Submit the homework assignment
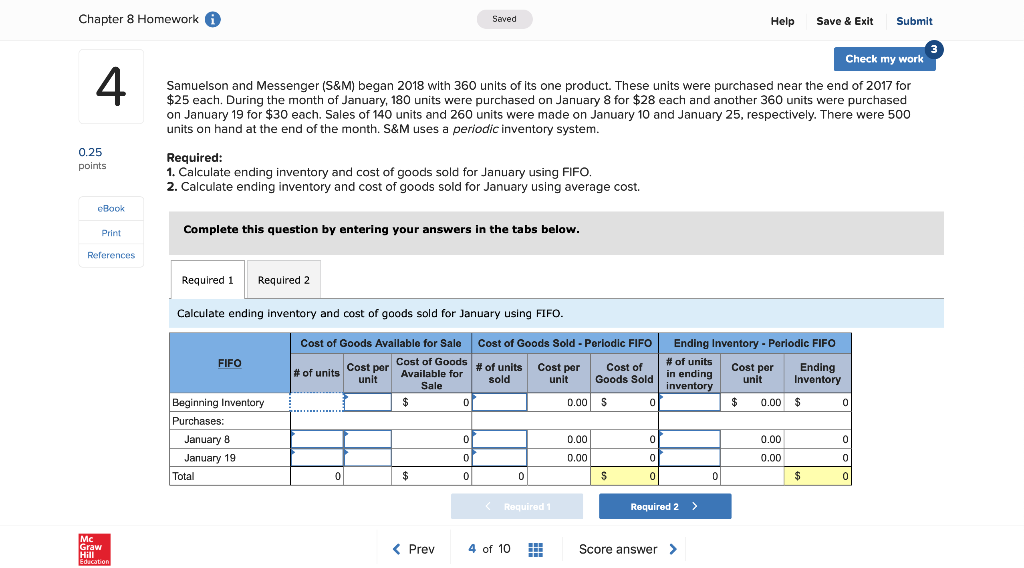Screen dimensions: 1024x568 [914, 21]
